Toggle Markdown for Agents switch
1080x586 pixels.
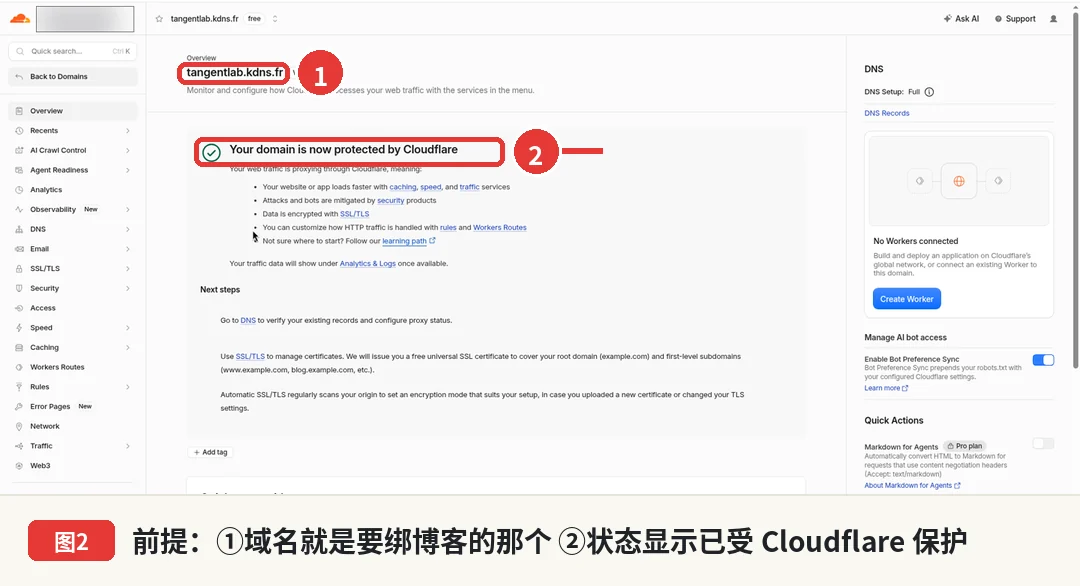1043,443
